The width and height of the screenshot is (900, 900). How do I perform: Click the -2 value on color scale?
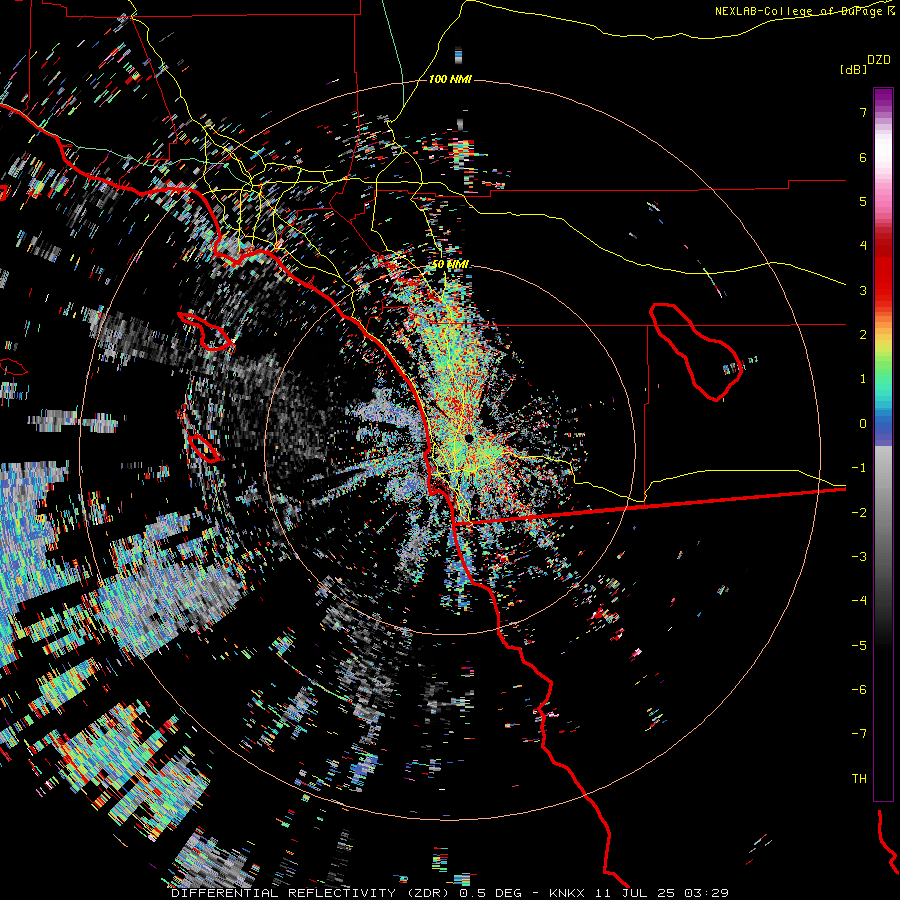point(859,513)
